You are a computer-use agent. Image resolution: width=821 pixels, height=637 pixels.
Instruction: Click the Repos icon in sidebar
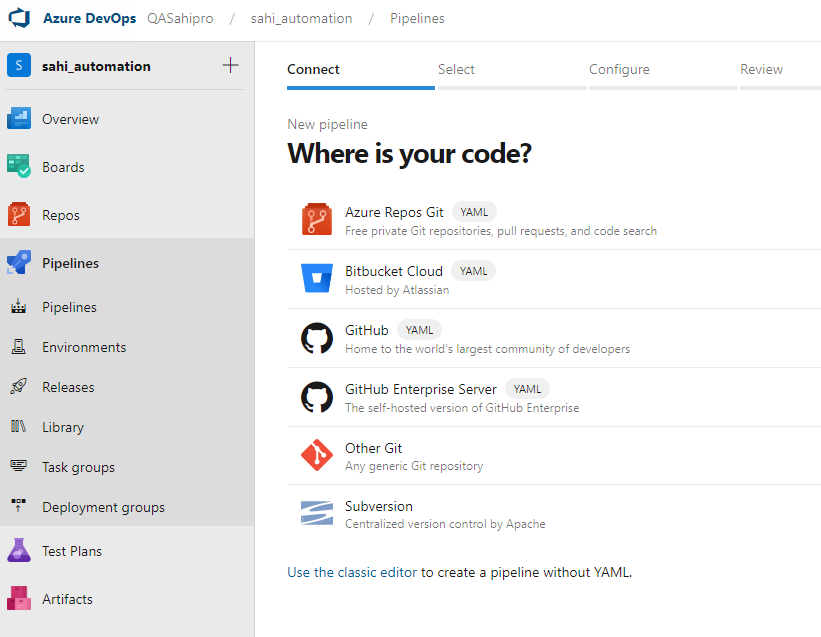pos(19,215)
